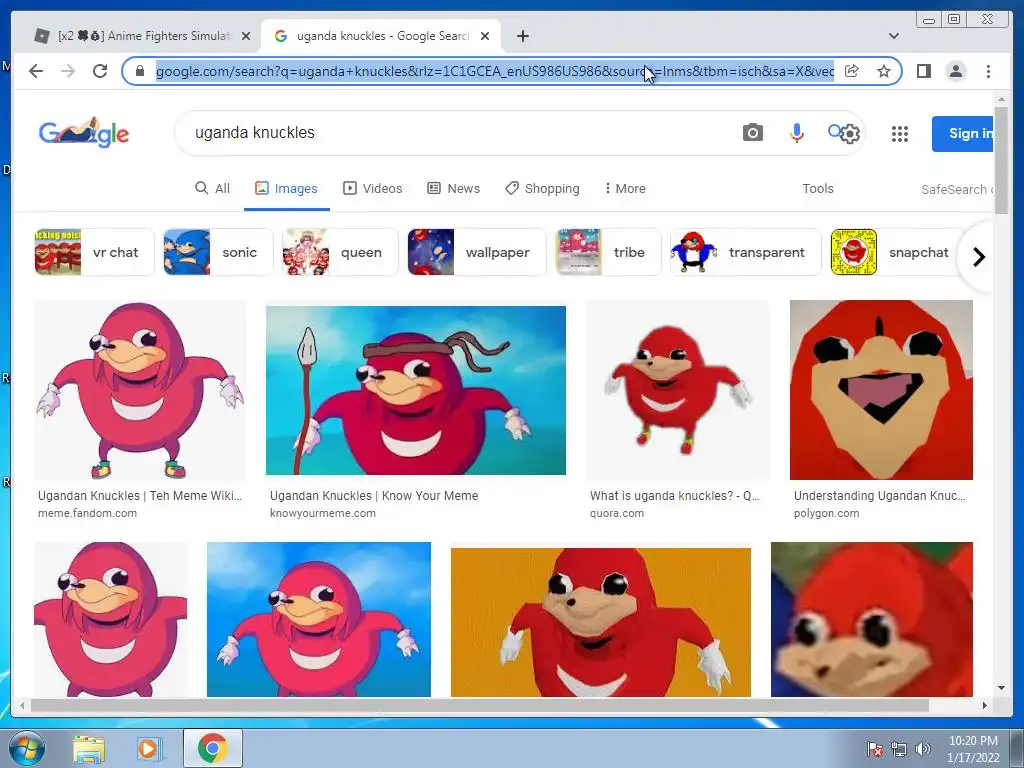Focus the uganda knuckles search field
Image resolution: width=1024 pixels, height=768 pixels.
457,133
